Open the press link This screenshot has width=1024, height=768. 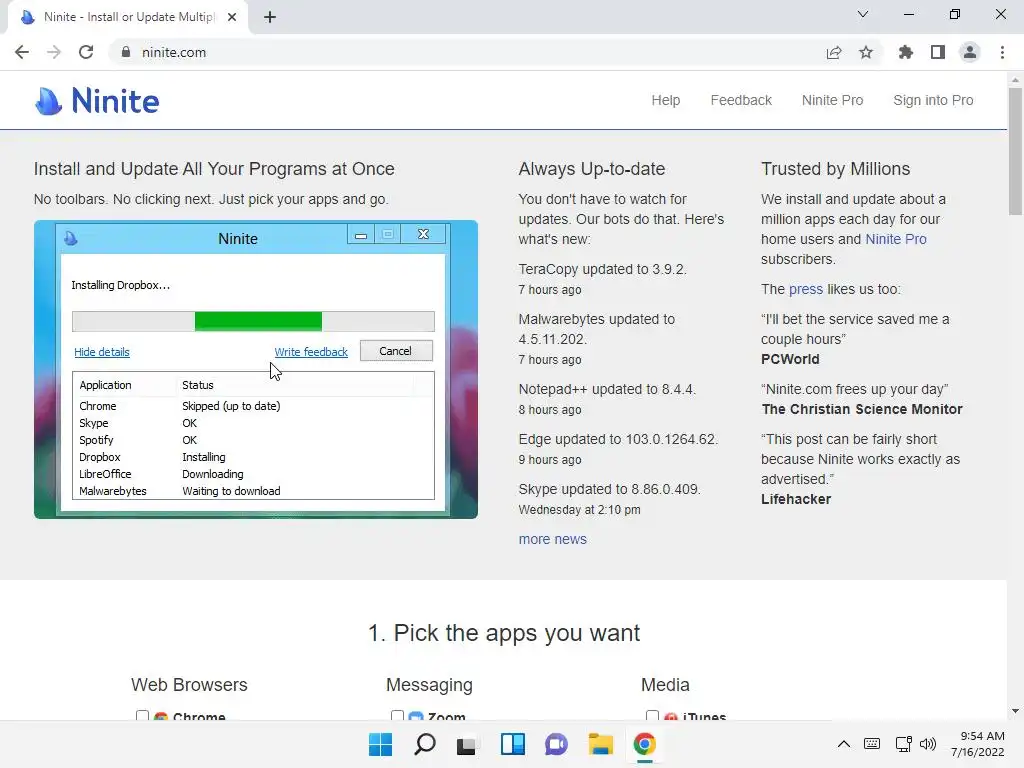806,289
